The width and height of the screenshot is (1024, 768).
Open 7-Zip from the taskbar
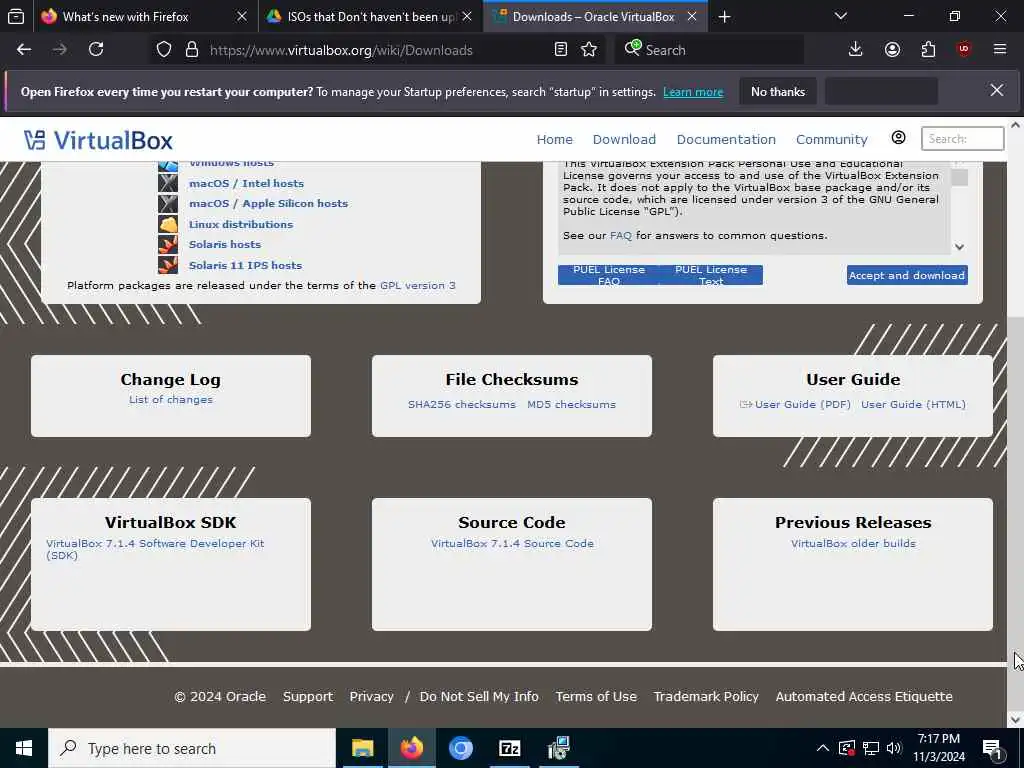click(x=509, y=748)
